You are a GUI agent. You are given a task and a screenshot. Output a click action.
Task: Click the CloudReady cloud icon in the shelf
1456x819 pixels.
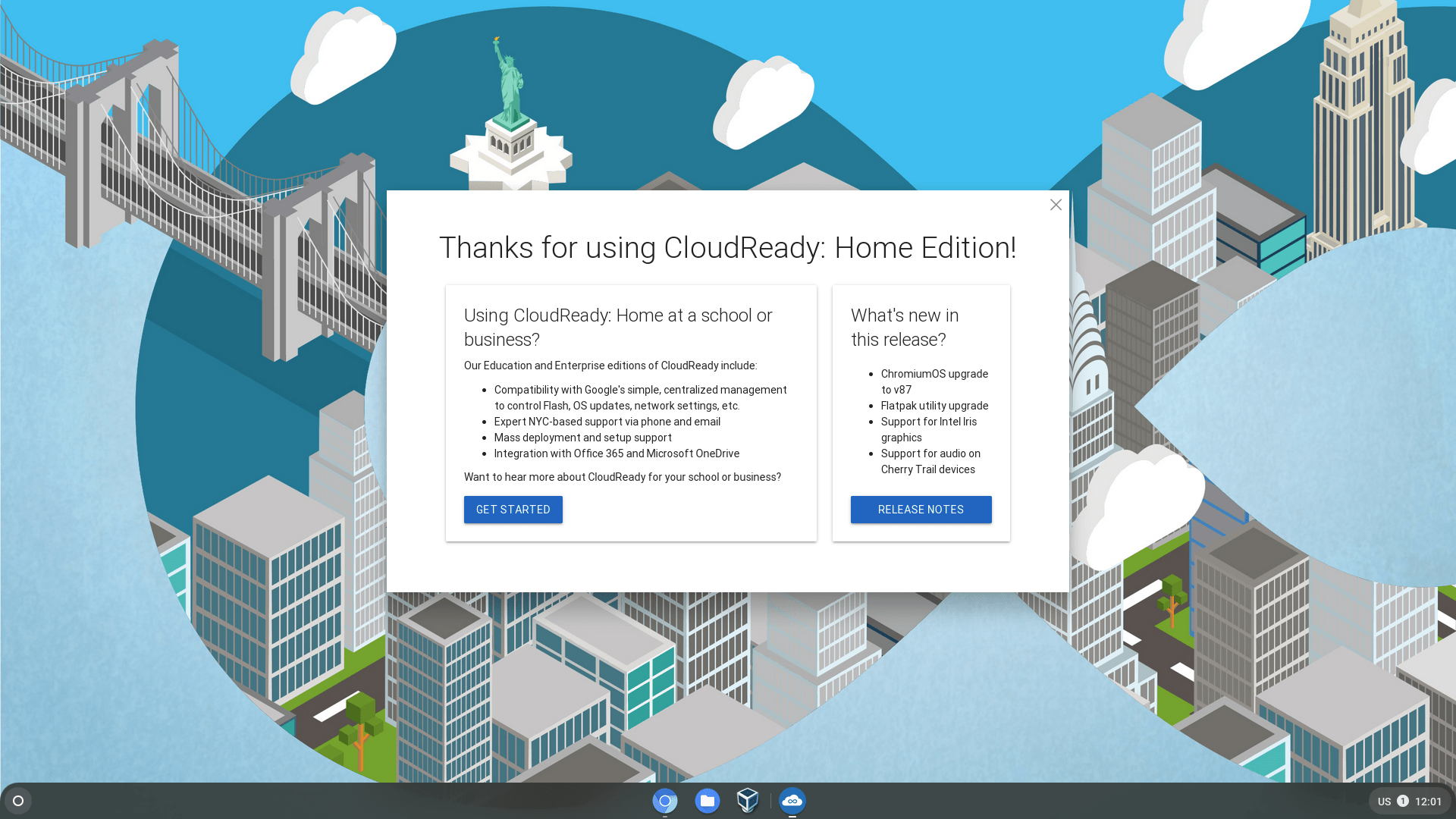(792, 801)
